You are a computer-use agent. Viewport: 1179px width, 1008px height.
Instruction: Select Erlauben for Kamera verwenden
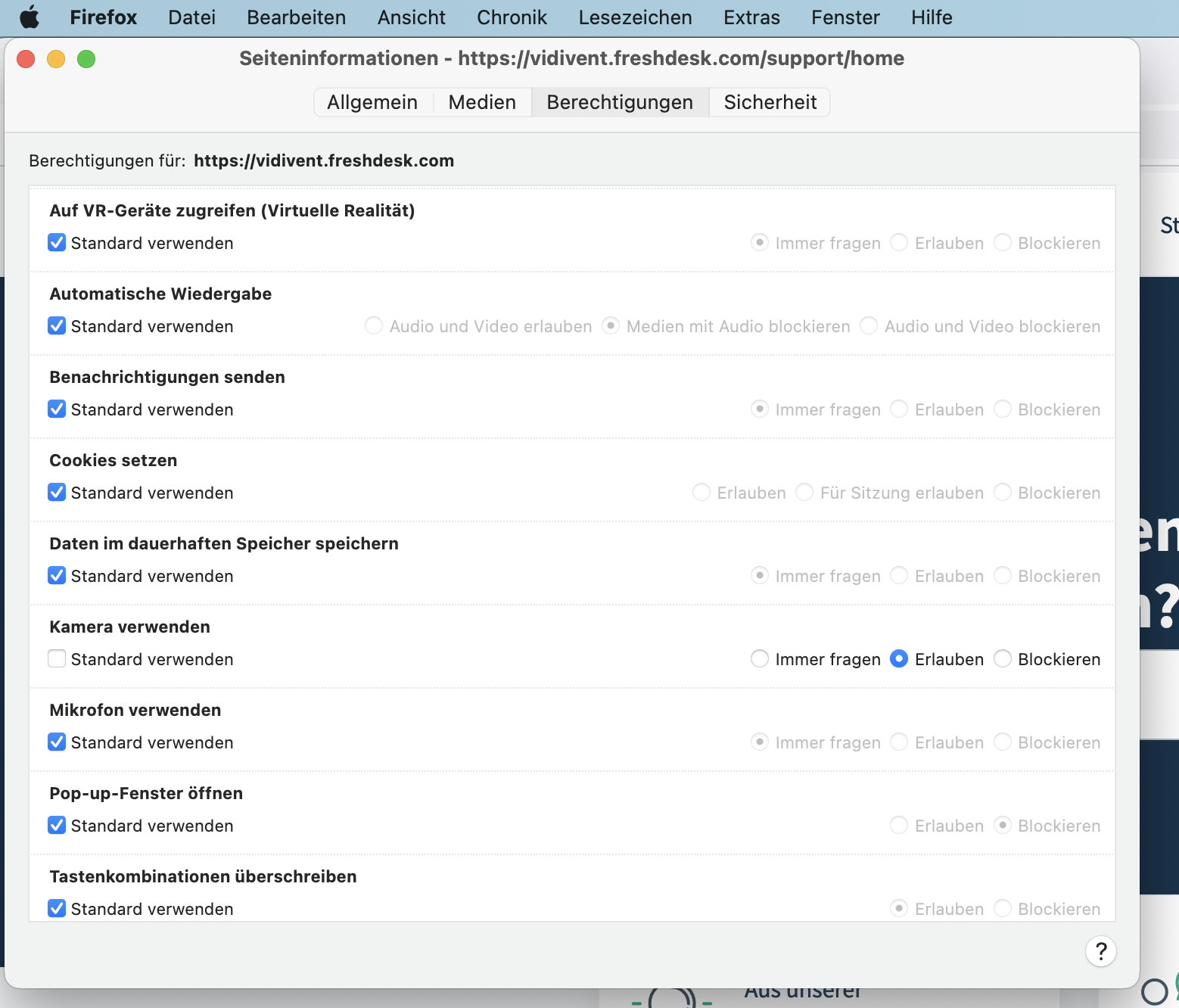[899, 658]
